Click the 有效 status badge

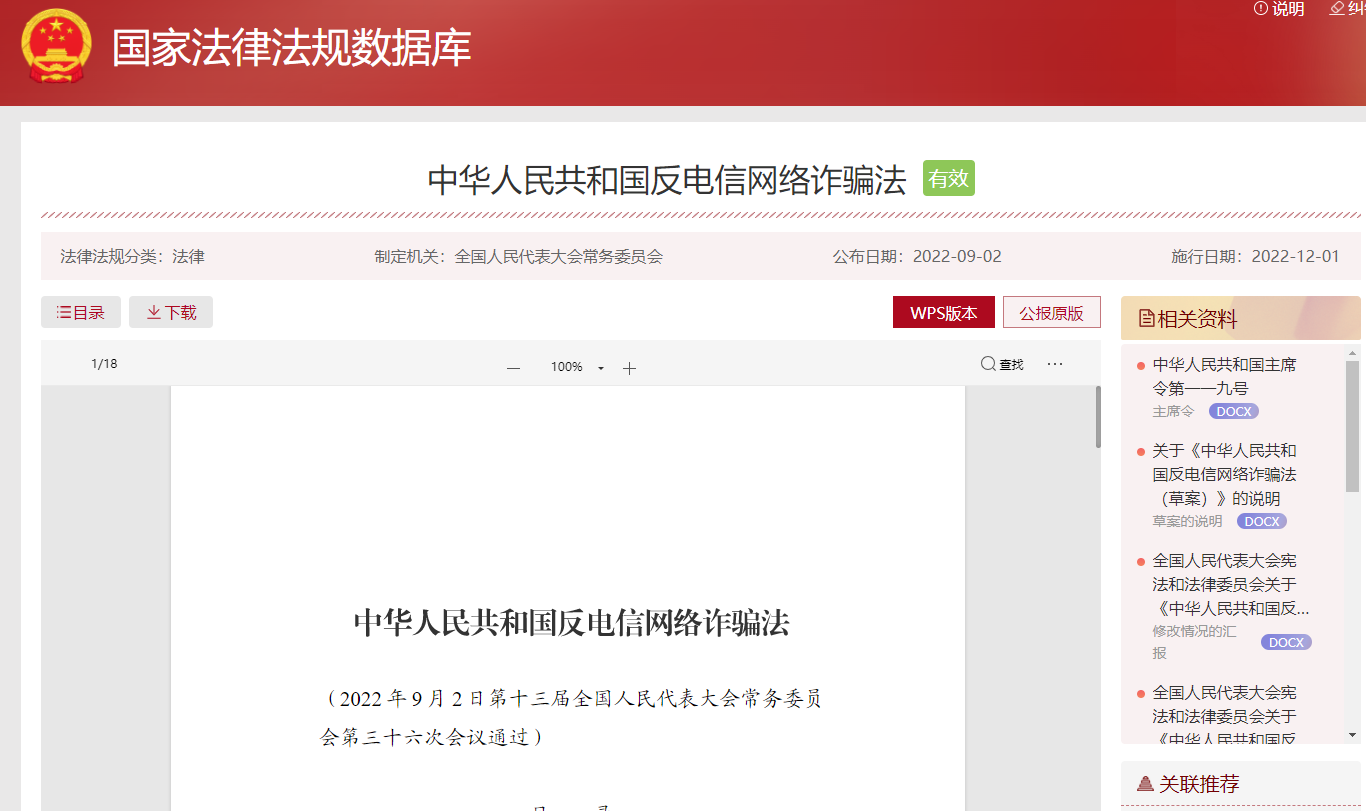(948, 179)
